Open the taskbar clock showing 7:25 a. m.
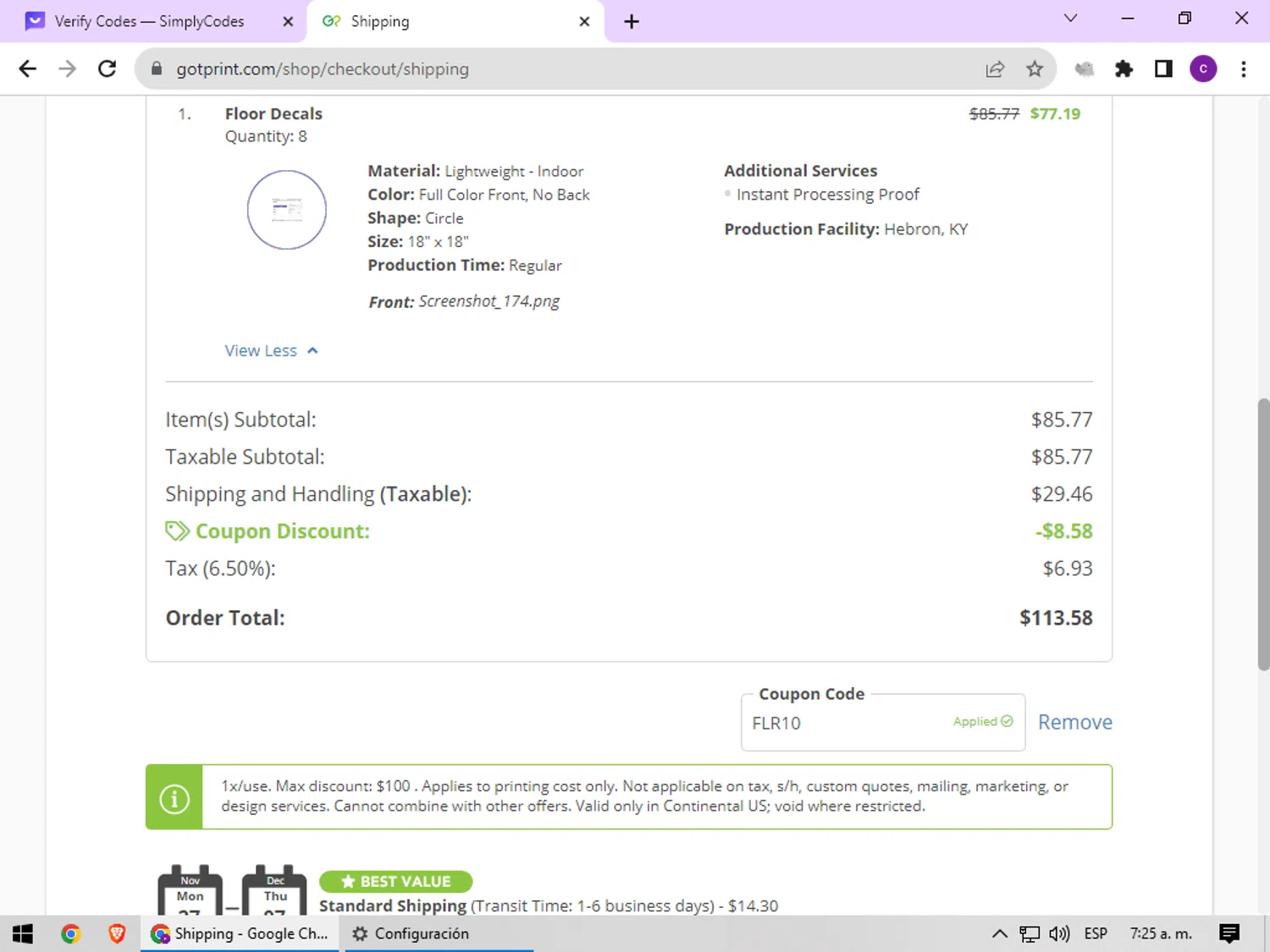Screen dimensions: 1270x952 click(x=1161, y=933)
